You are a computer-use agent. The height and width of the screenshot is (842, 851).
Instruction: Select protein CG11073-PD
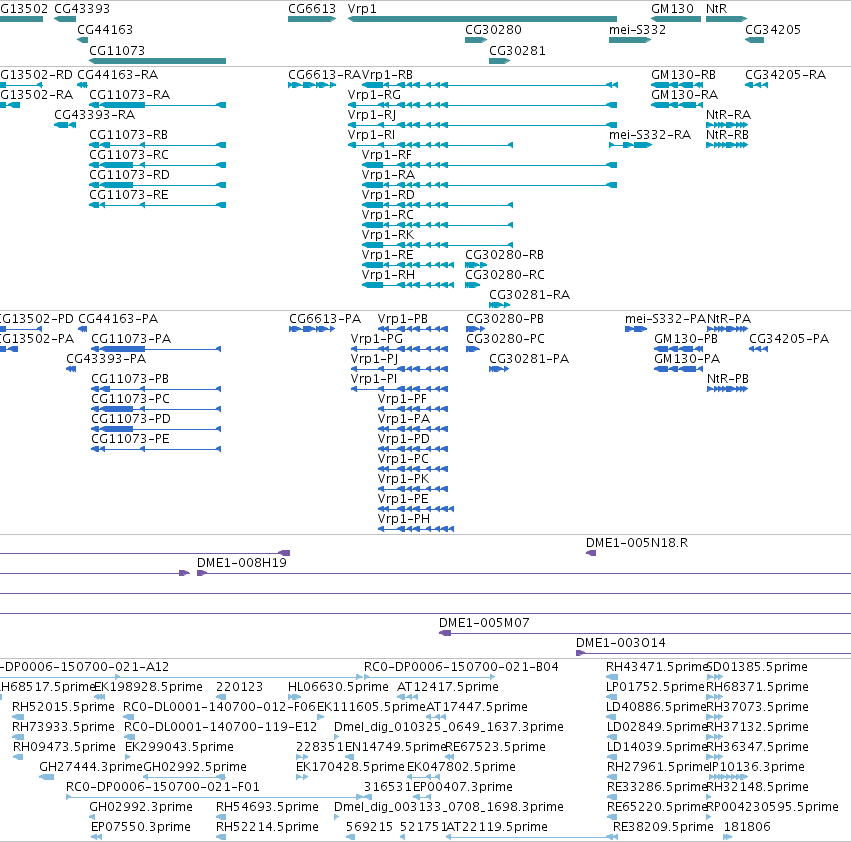131,419
